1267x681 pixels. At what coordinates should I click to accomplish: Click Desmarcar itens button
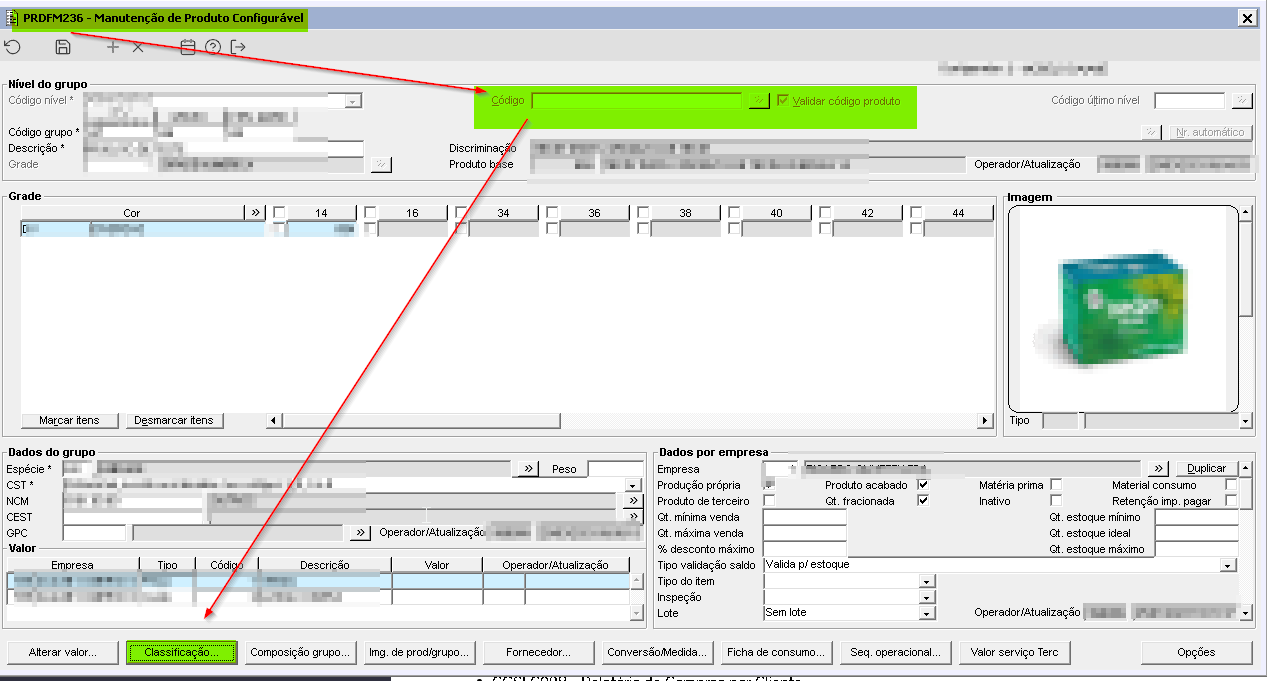174,421
